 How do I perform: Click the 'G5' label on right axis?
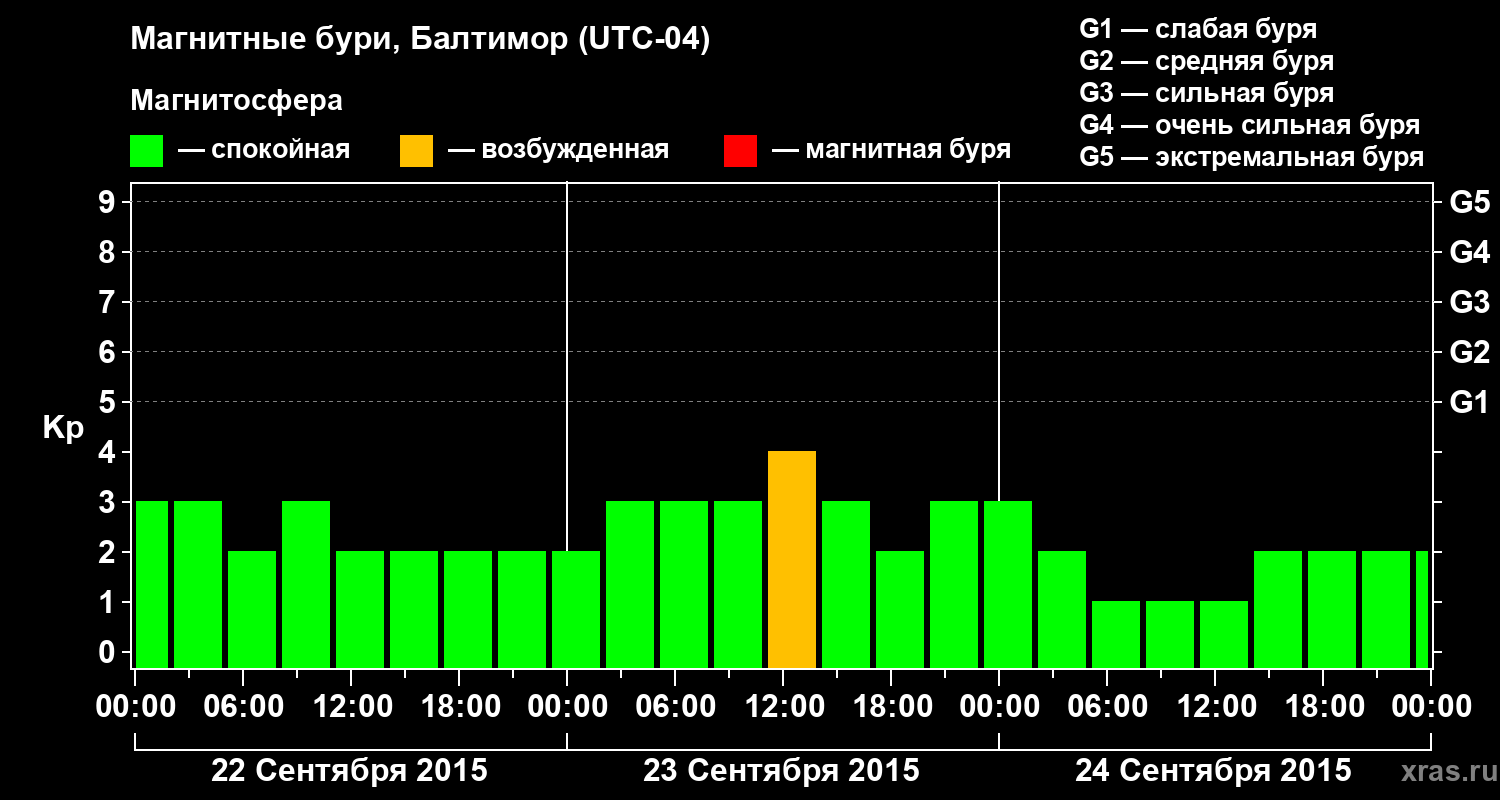[x=1470, y=202]
